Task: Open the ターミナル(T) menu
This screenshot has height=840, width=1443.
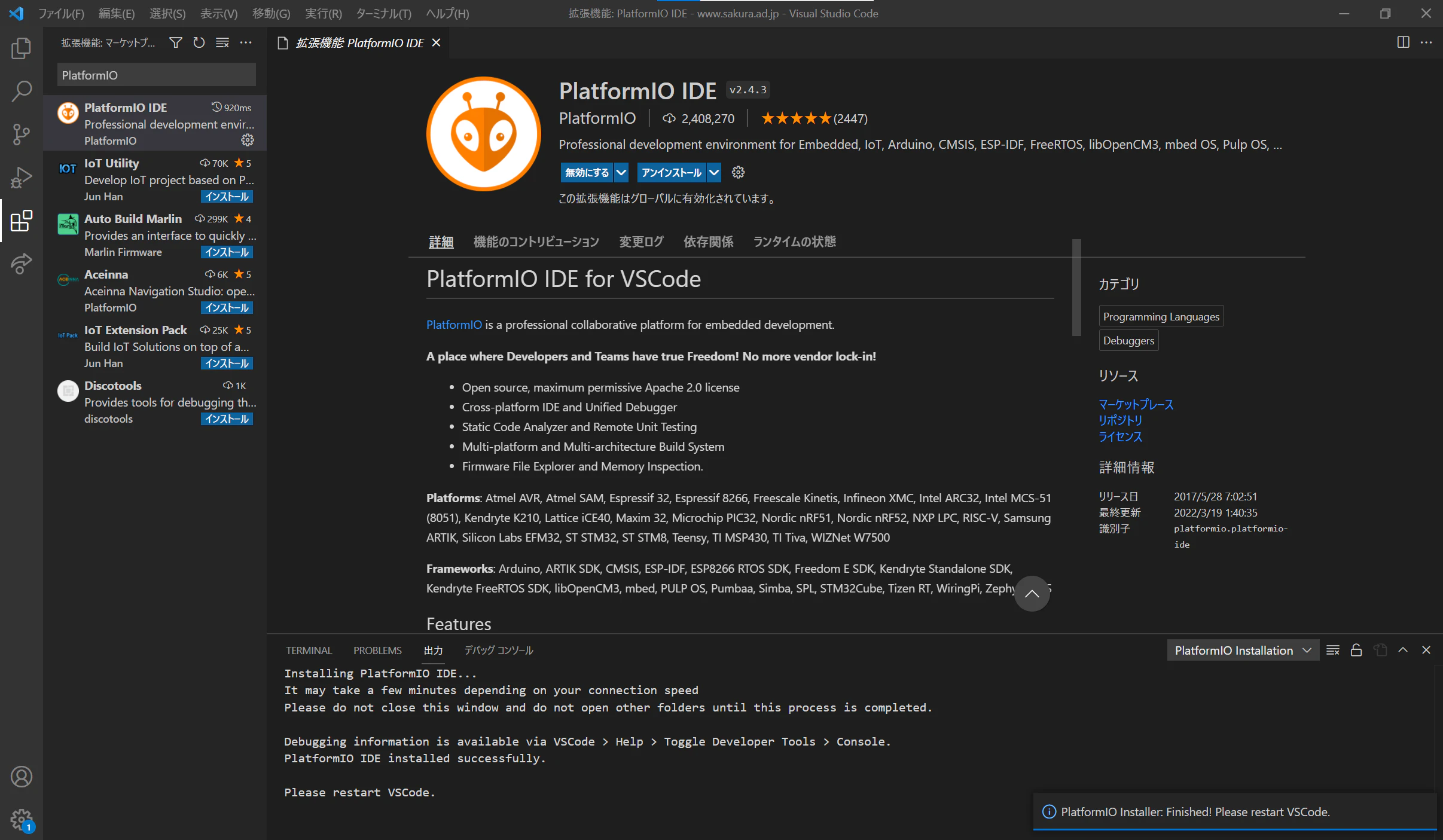Action: coord(383,13)
